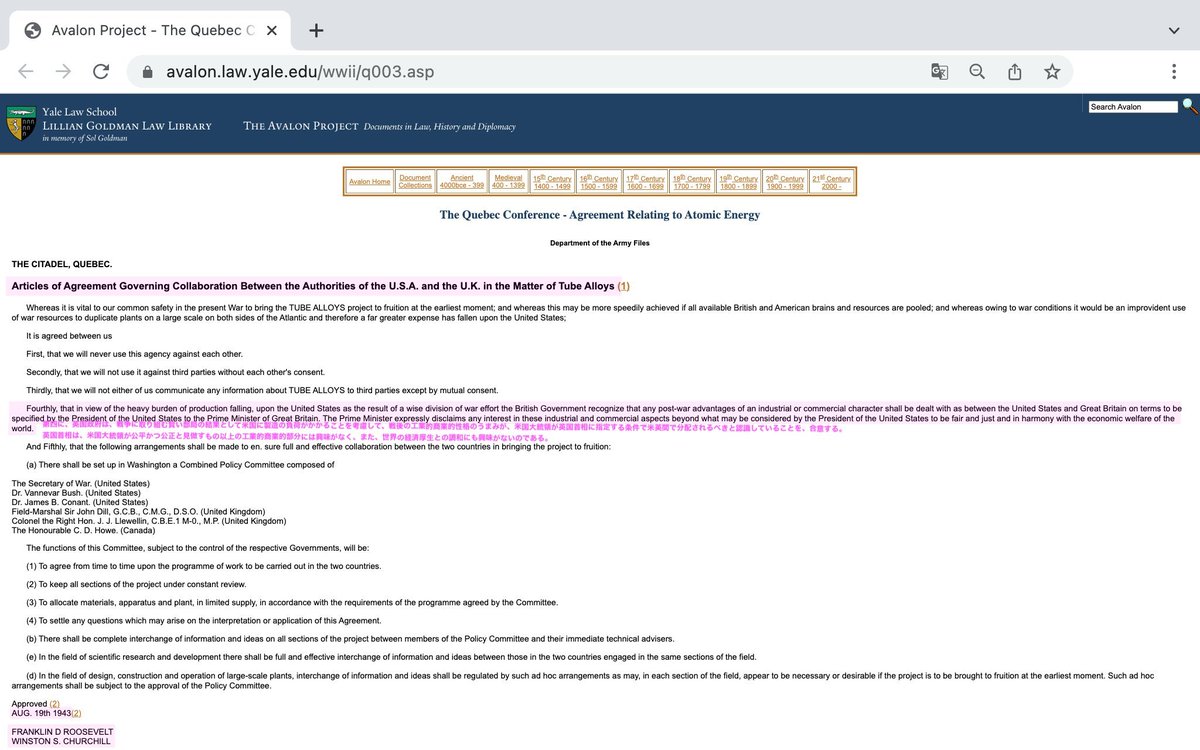Click the share page icon
This screenshot has width=1200, height=750.
tap(1014, 72)
